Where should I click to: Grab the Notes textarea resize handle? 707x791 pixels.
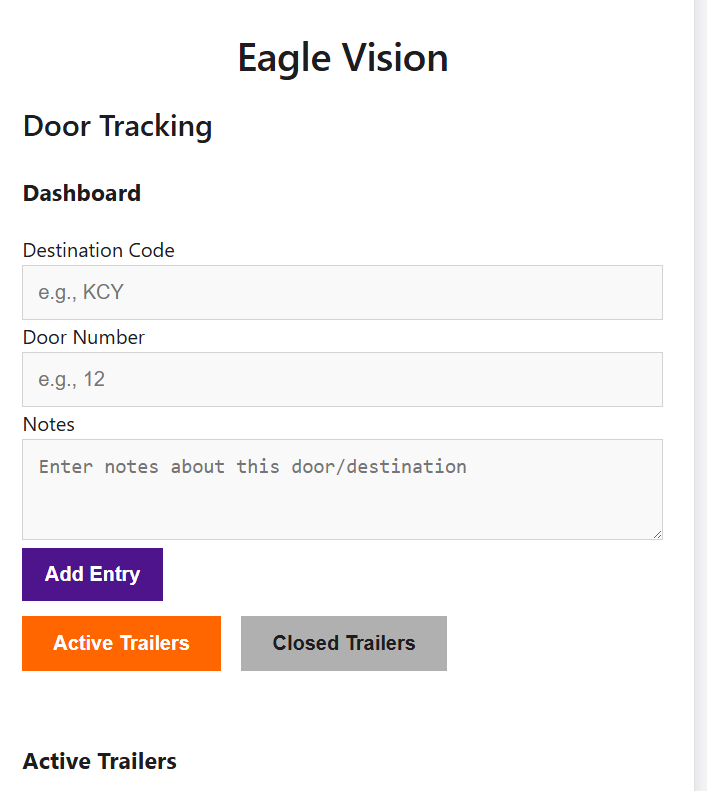click(657, 534)
